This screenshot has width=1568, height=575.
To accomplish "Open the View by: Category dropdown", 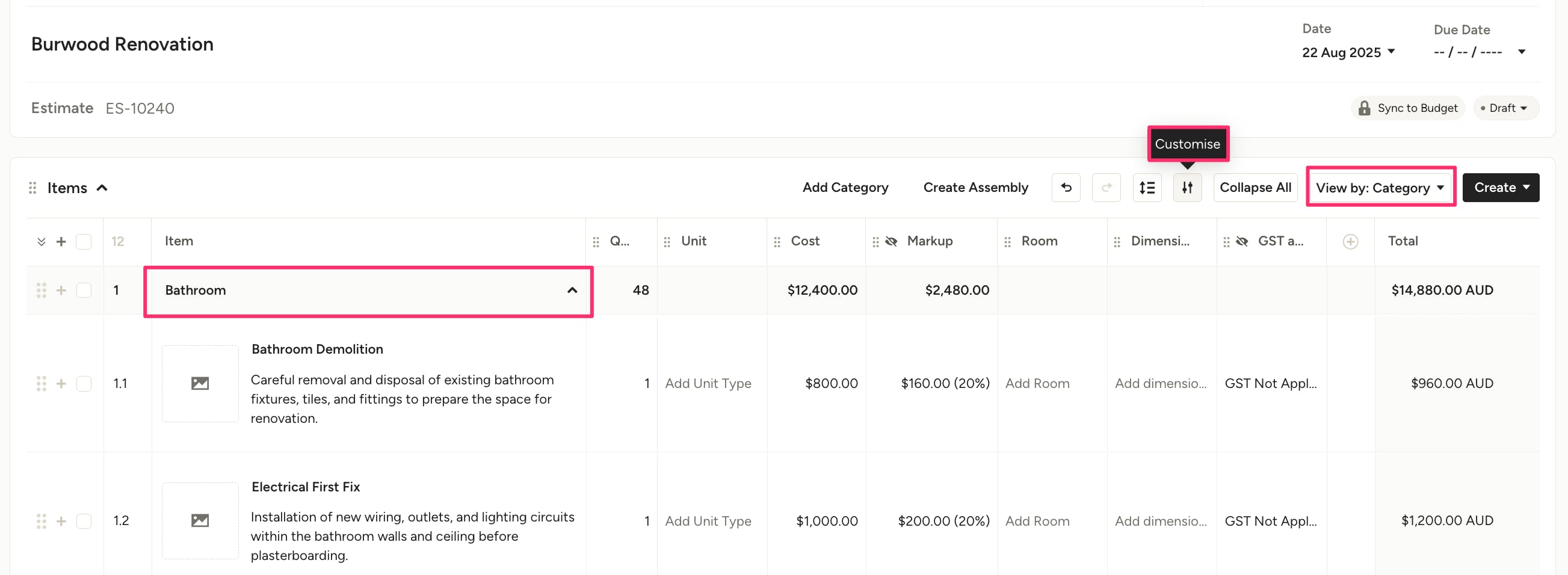I will 1379,188.
